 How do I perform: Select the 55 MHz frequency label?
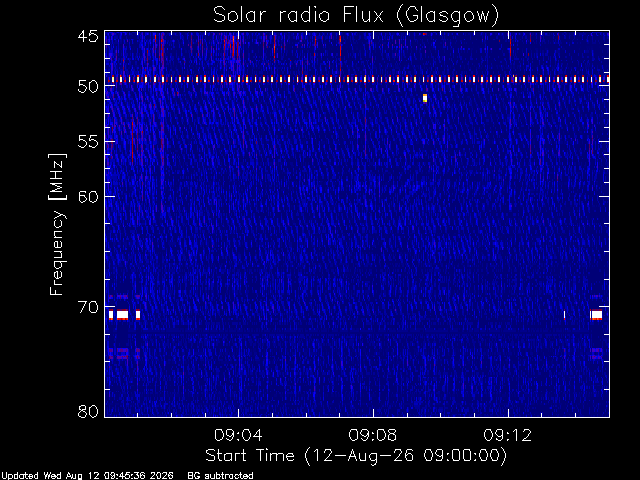click(88, 142)
